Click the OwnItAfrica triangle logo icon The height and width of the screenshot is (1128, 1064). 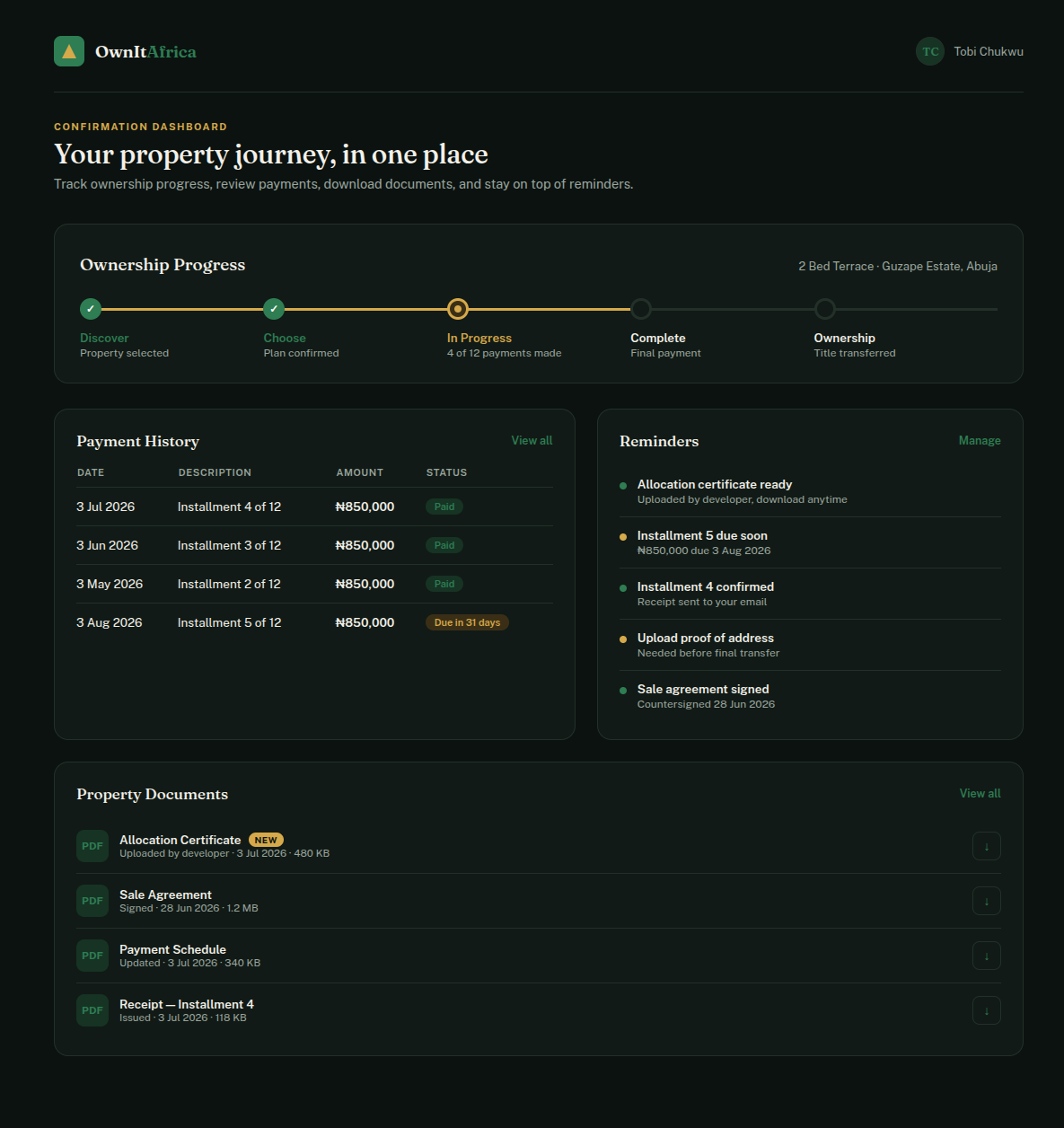tap(69, 51)
